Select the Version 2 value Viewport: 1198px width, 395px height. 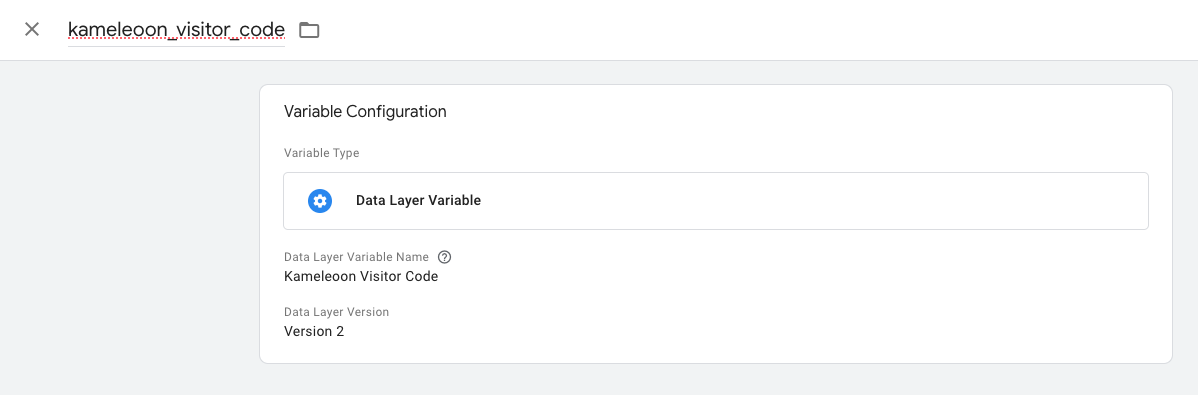[x=314, y=332]
